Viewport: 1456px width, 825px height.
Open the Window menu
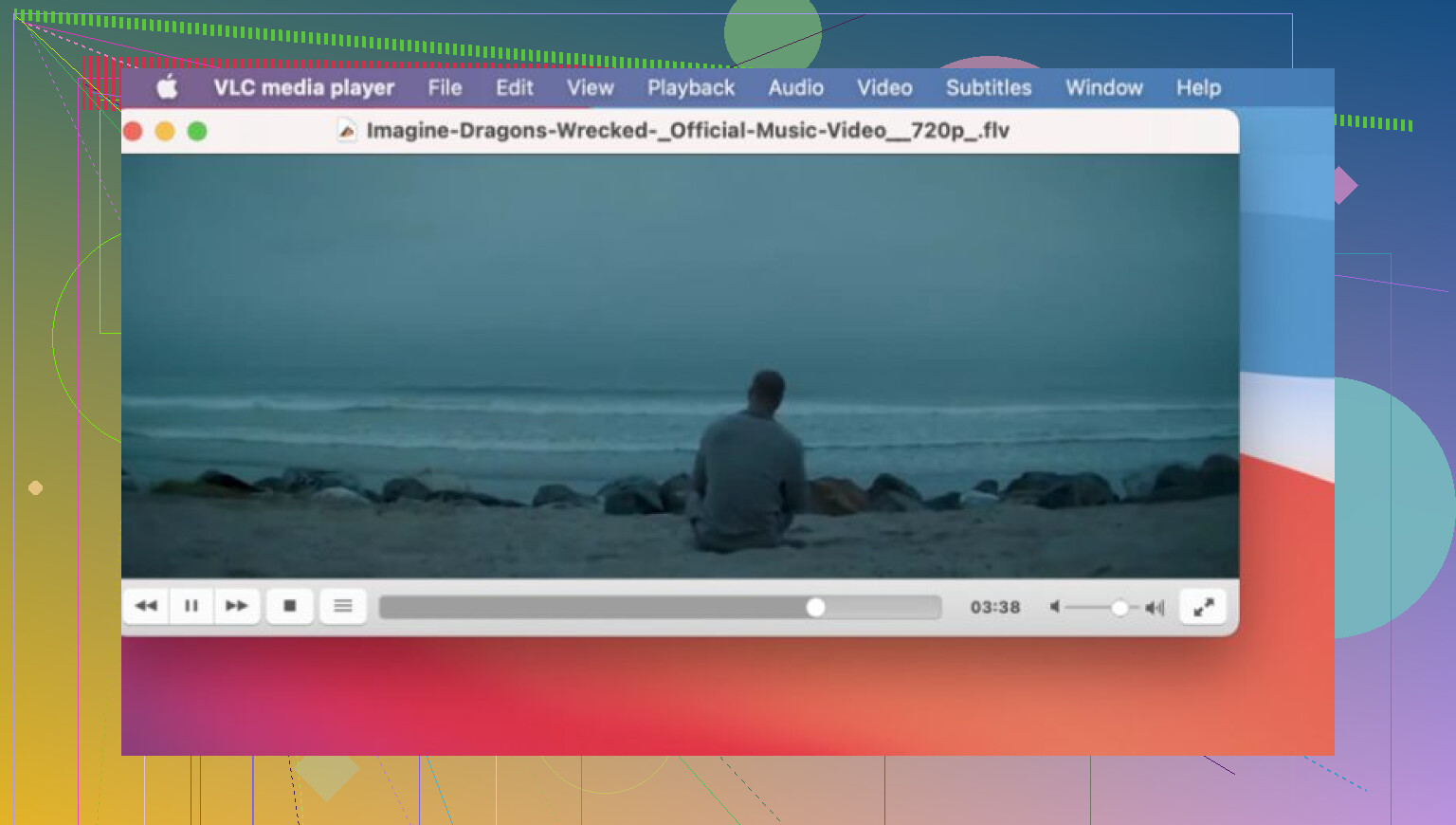tap(1104, 87)
